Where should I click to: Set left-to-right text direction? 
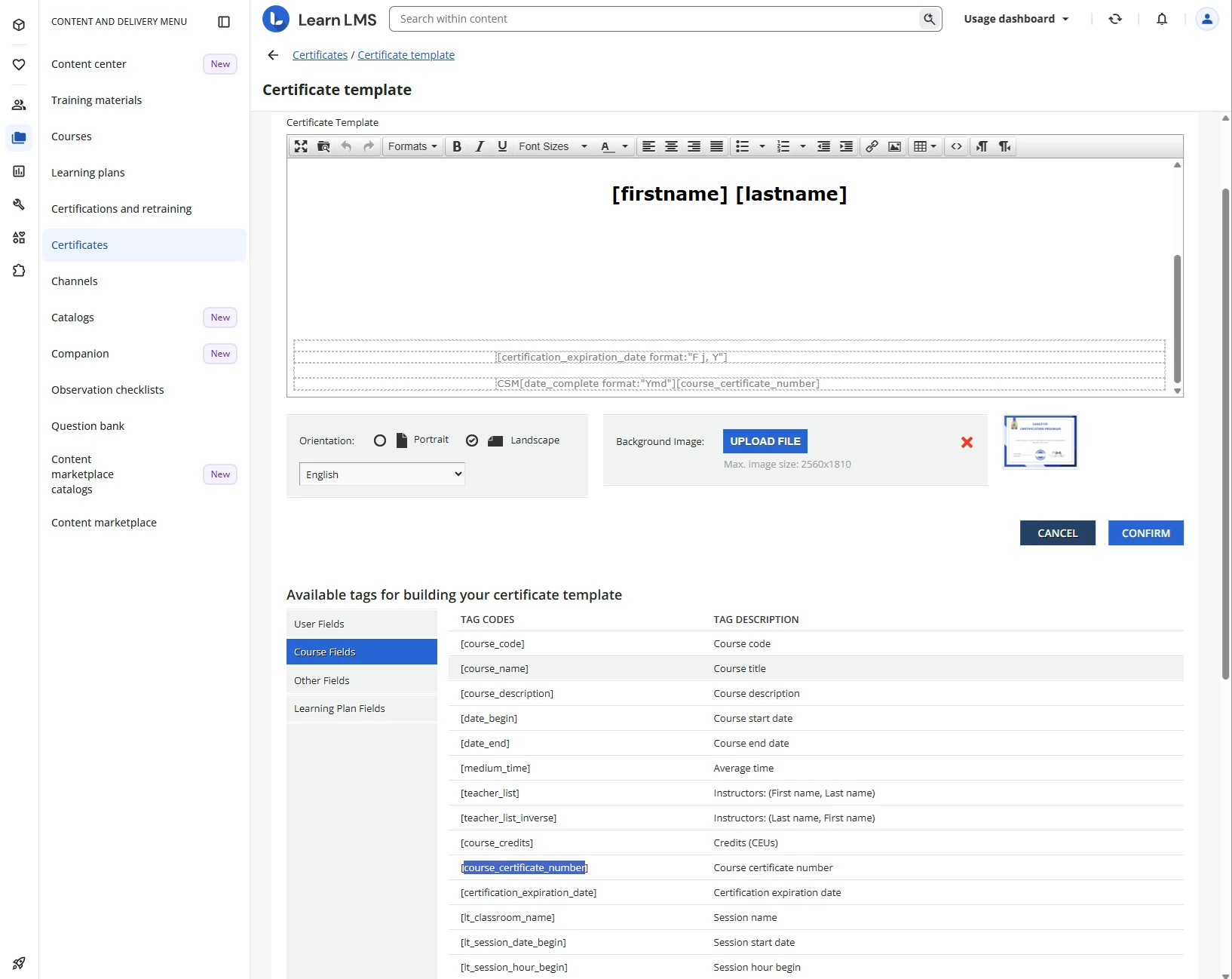pyautogui.click(x=982, y=146)
